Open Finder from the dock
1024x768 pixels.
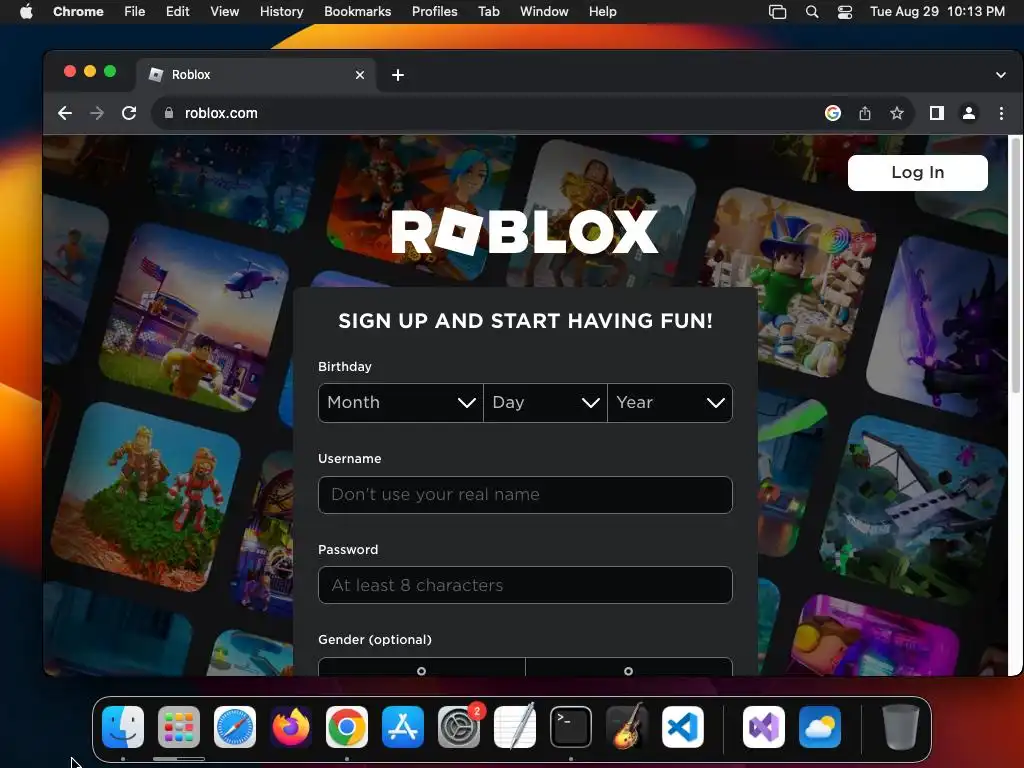click(123, 727)
